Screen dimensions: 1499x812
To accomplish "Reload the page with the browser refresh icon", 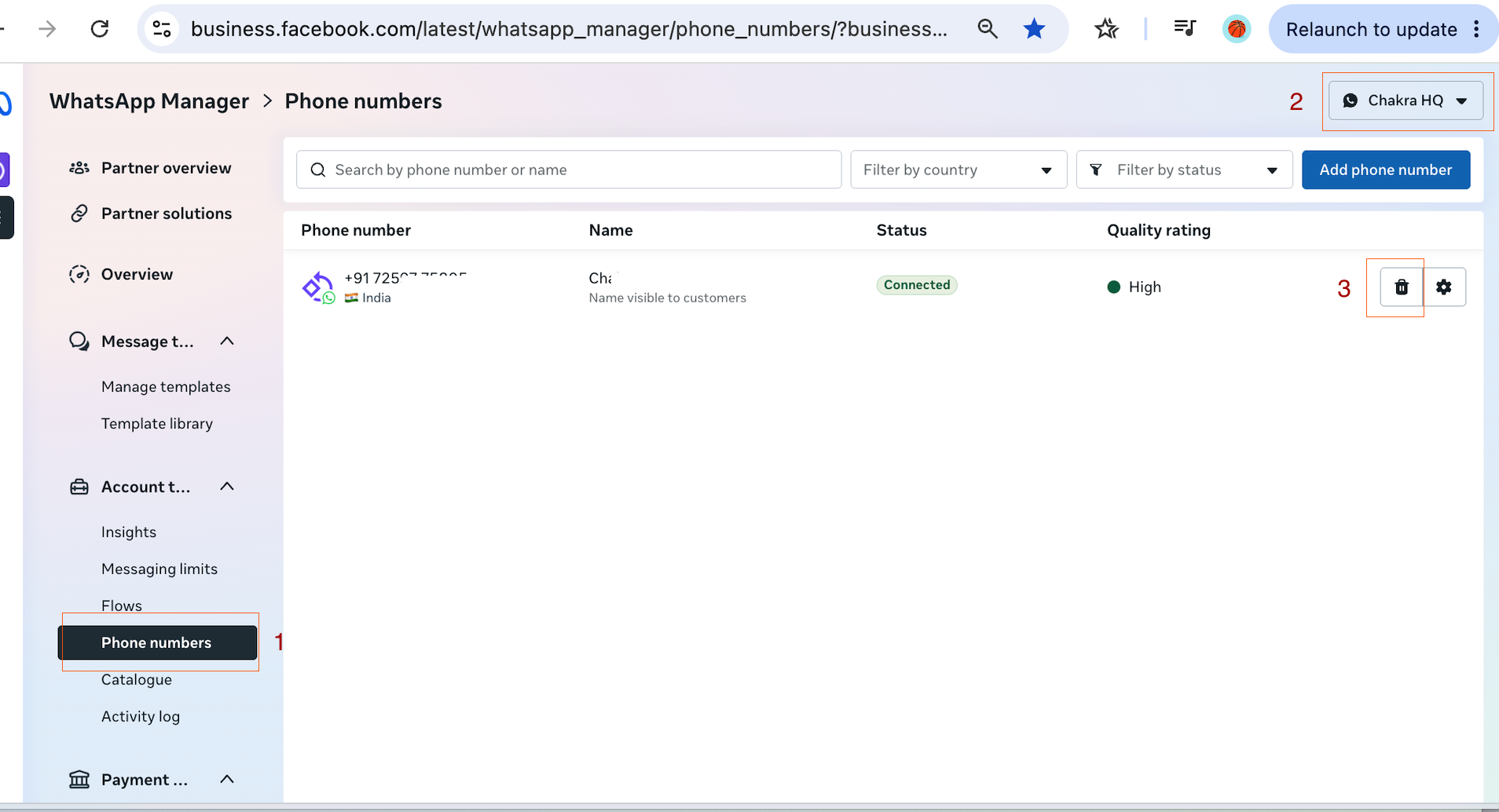I will click(100, 29).
